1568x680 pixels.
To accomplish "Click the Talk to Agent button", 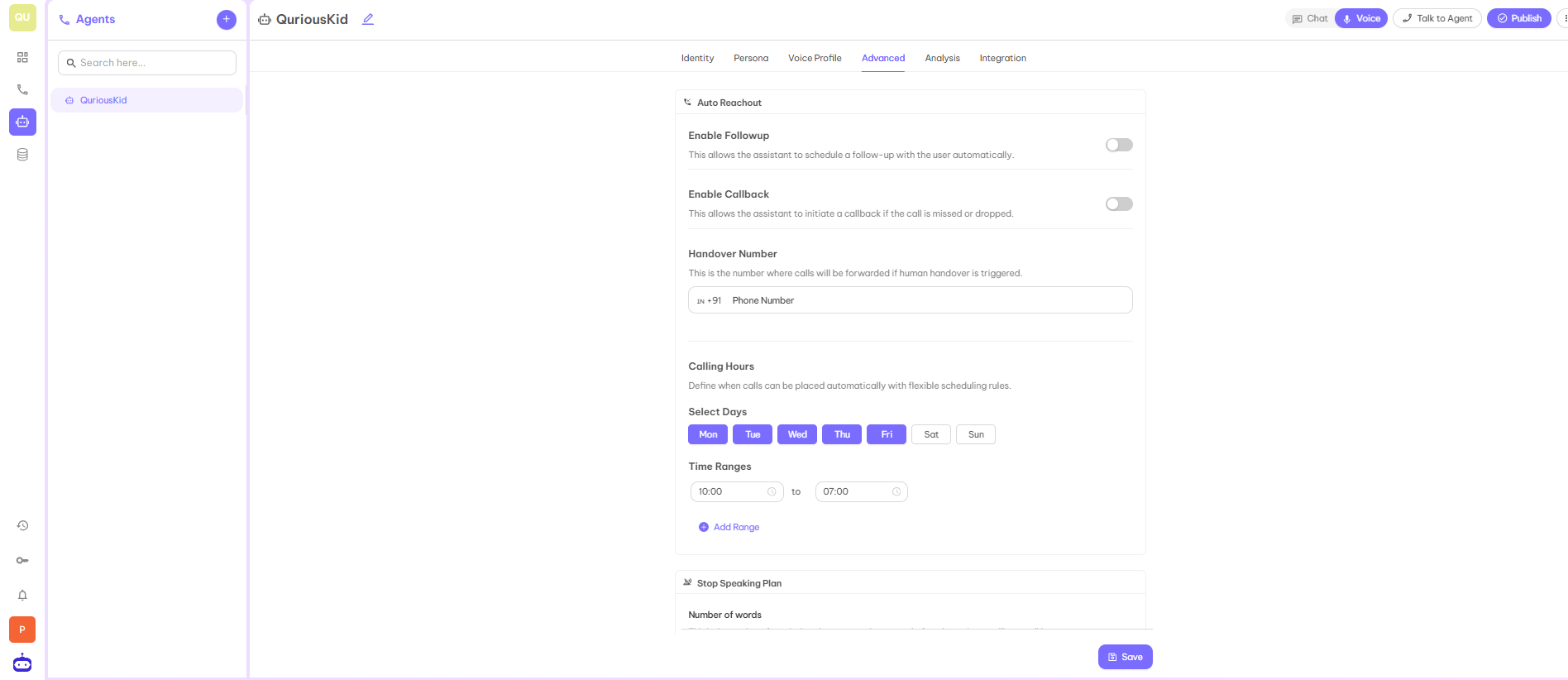I will (1437, 18).
